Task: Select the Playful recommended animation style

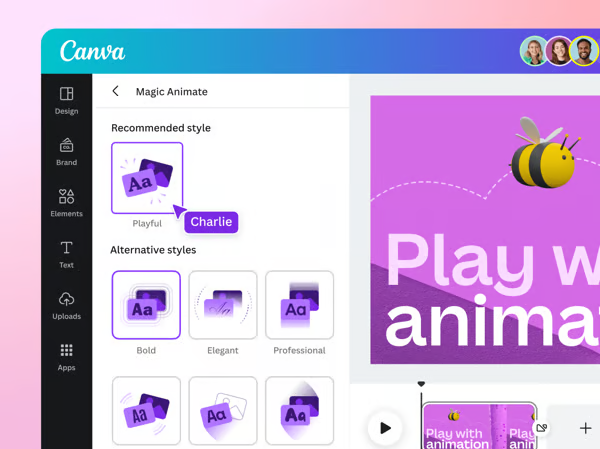Action: tap(147, 178)
